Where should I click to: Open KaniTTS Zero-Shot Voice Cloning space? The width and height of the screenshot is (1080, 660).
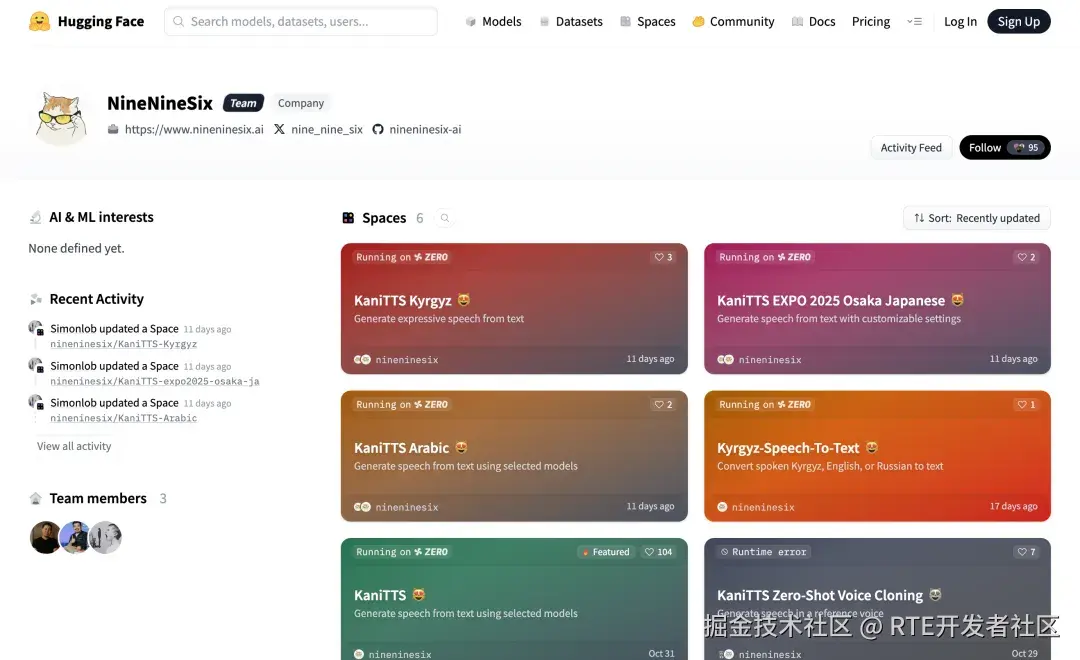[877, 599]
